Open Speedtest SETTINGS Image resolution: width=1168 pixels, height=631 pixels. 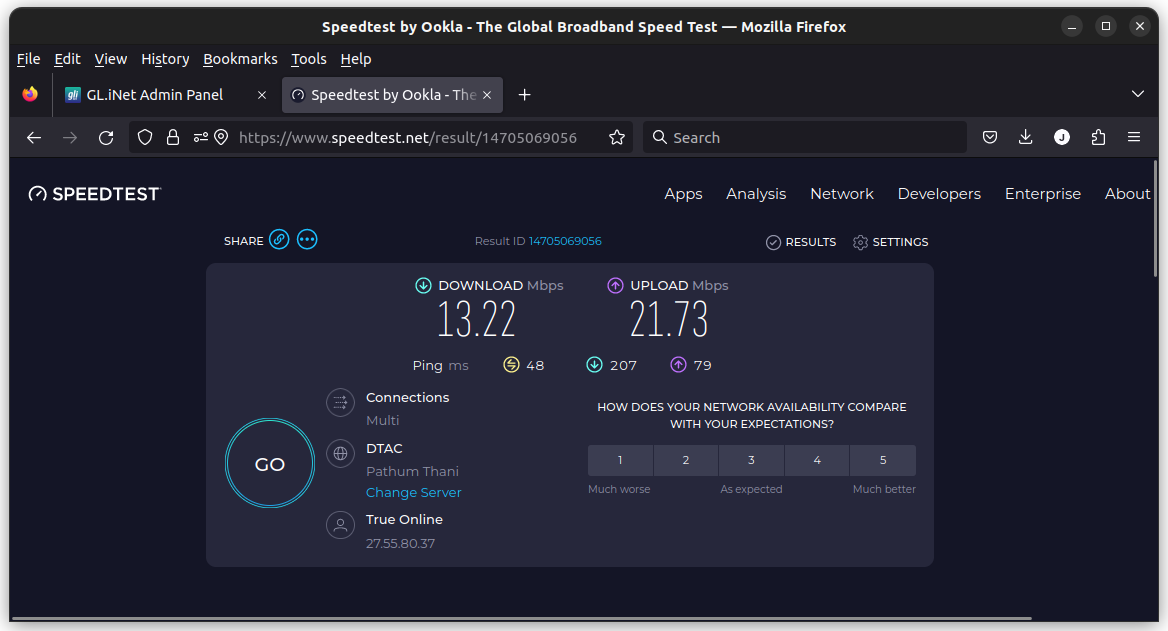[x=890, y=242]
